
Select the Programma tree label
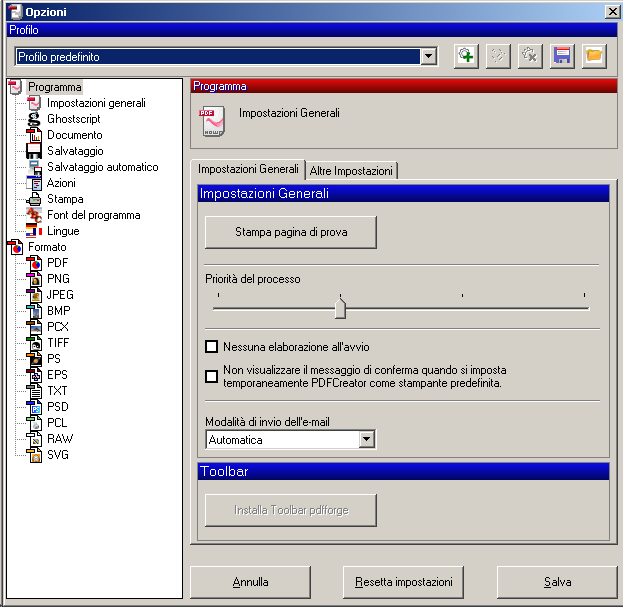pos(55,87)
